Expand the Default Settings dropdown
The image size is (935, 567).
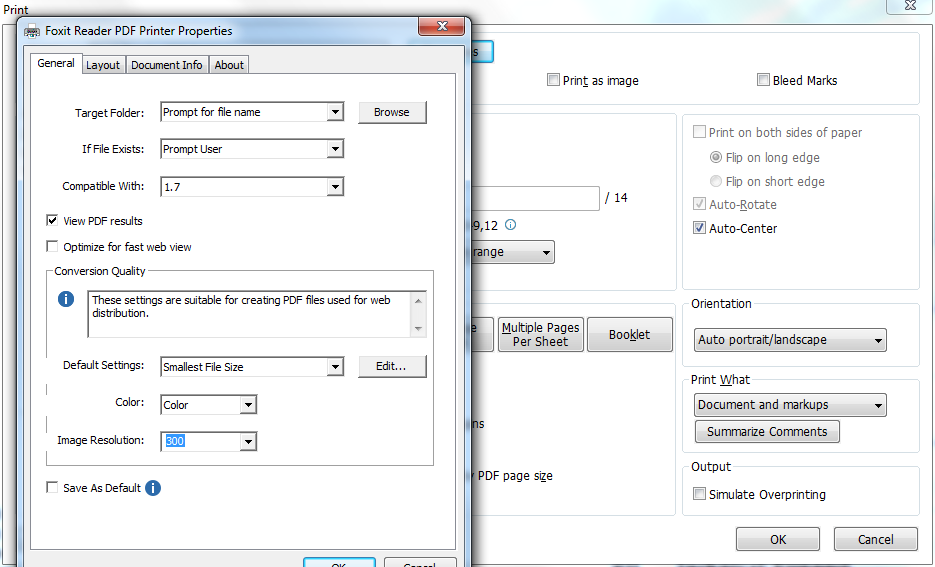point(335,367)
